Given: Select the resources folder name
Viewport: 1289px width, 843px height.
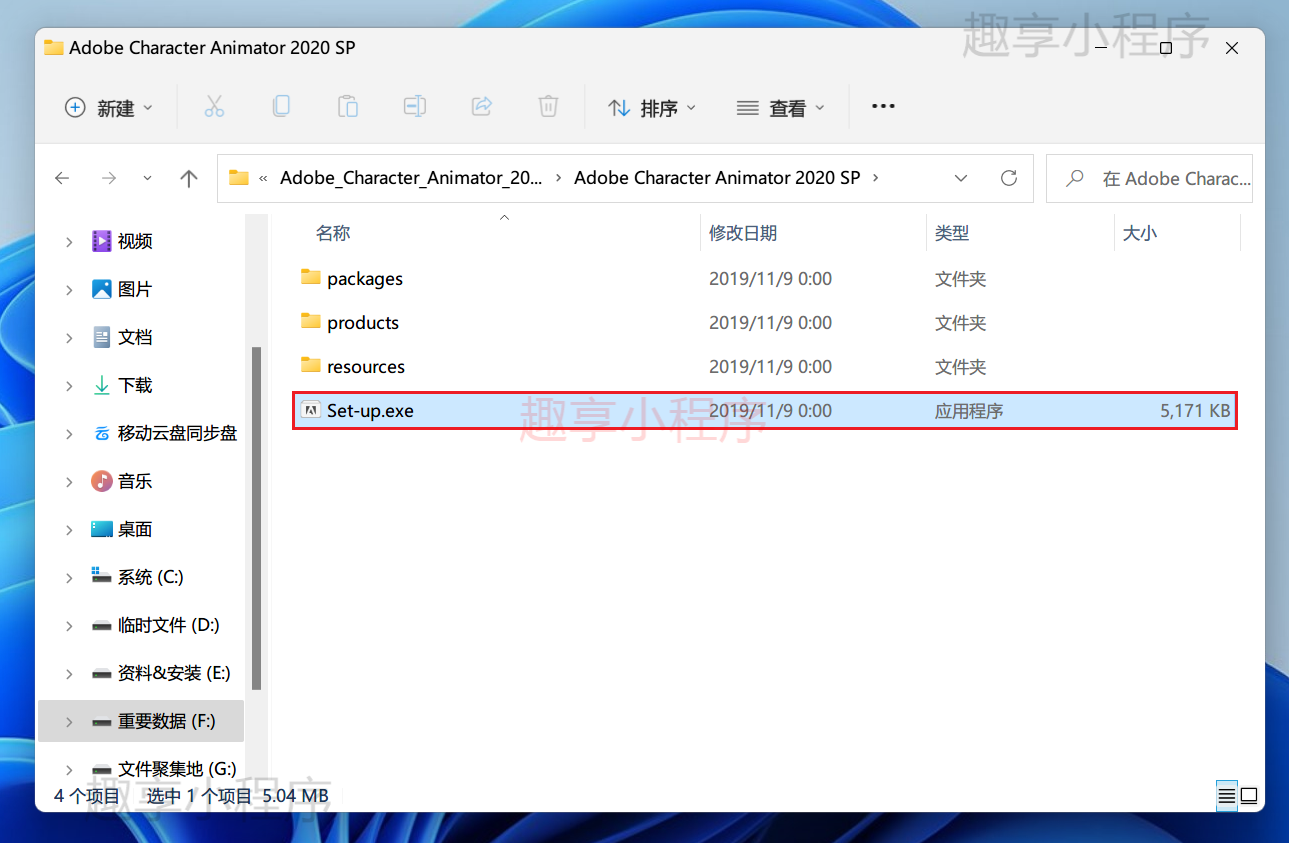Looking at the screenshot, I should coord(366,367).
